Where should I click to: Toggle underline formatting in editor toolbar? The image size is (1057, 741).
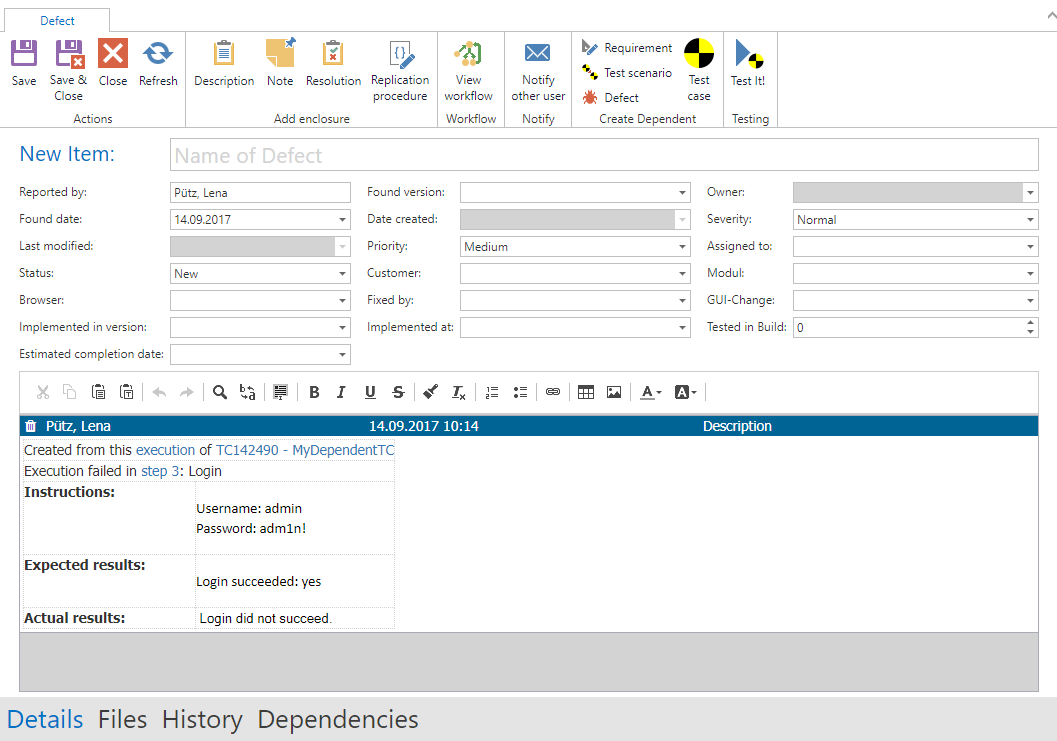click(x=370, y=393)
